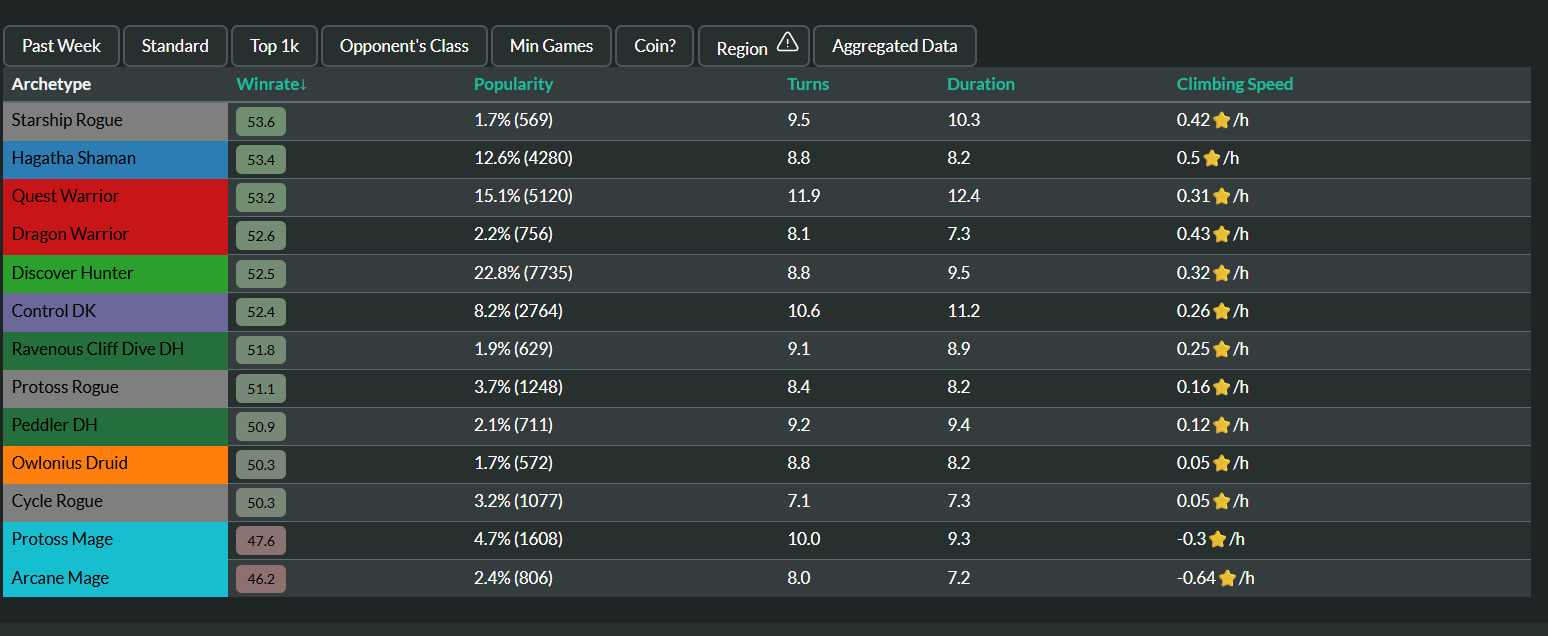Expand the Top 1k rank filter
This screenshot has height=636, width=1548.
[x=273, y=46]
